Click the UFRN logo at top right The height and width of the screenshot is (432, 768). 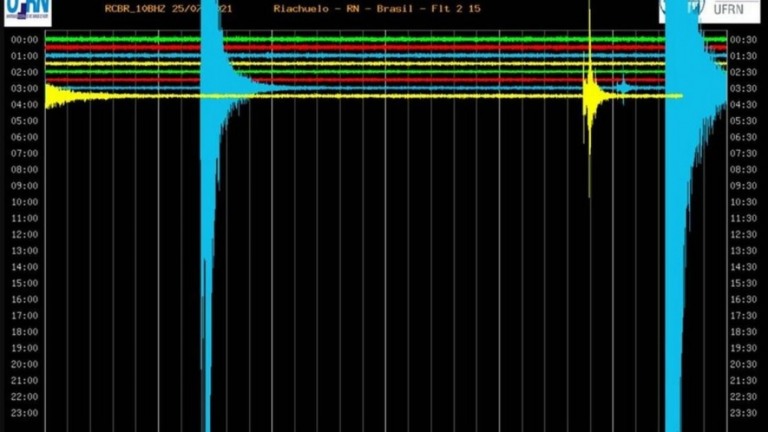(x=709, y=11)
